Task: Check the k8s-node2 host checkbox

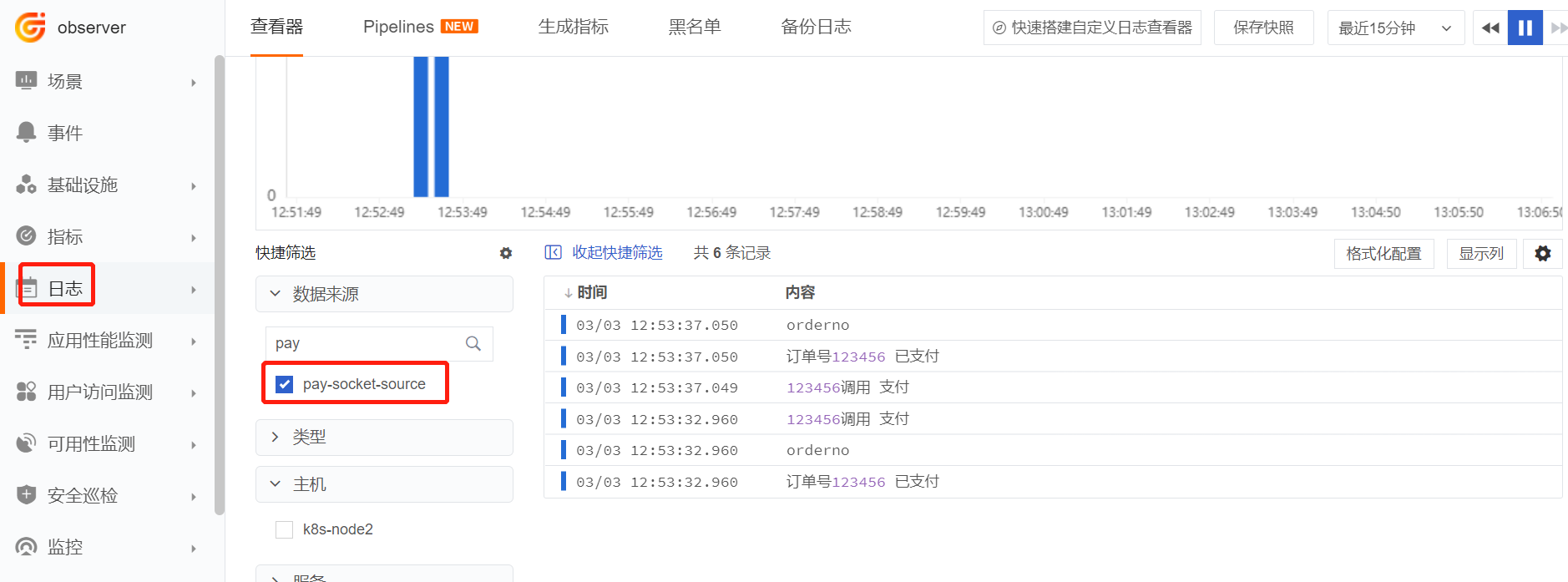Action: (285, 529)
